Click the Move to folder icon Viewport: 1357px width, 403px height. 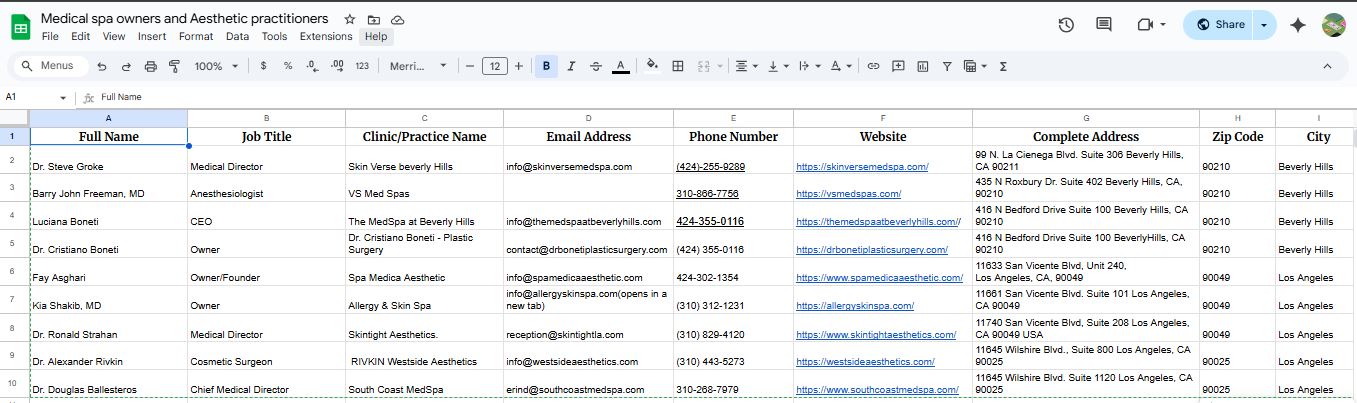tap(374, 19)
